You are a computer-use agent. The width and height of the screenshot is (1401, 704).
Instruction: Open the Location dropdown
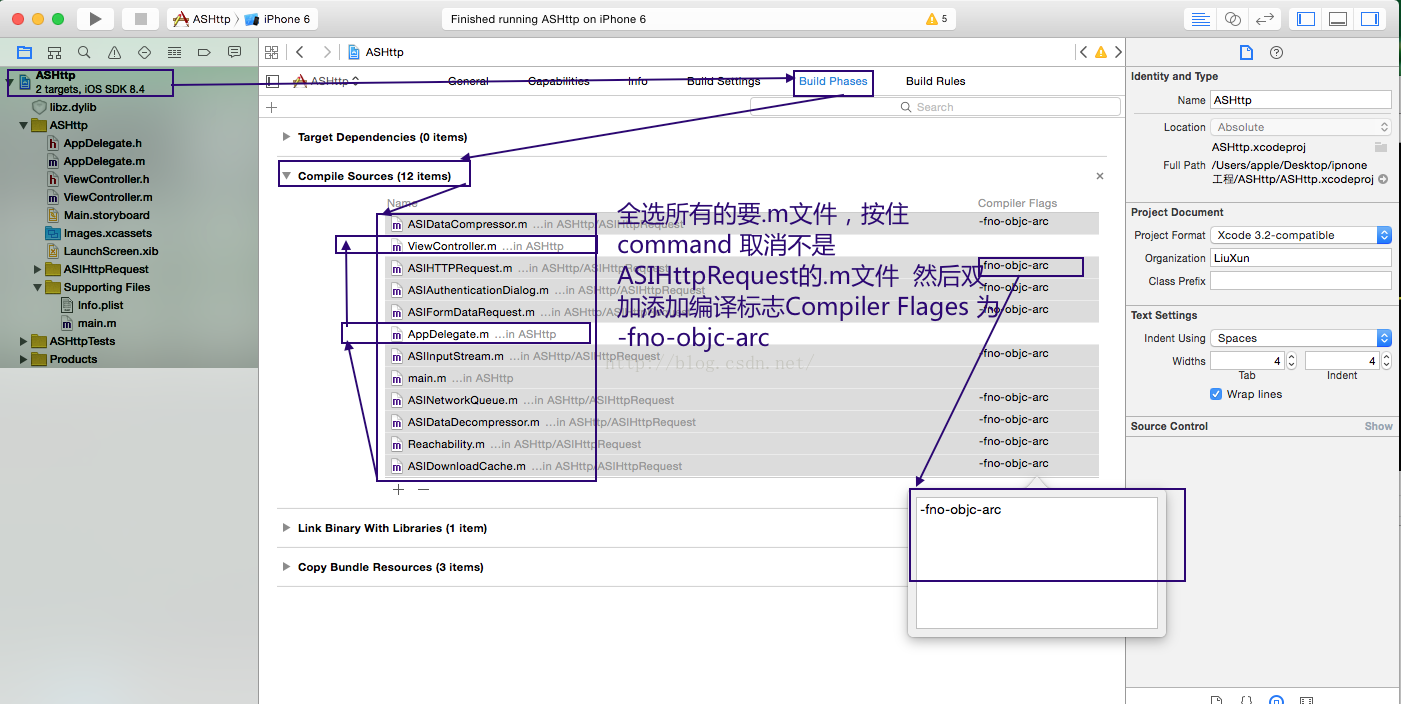coord(1301,127)
